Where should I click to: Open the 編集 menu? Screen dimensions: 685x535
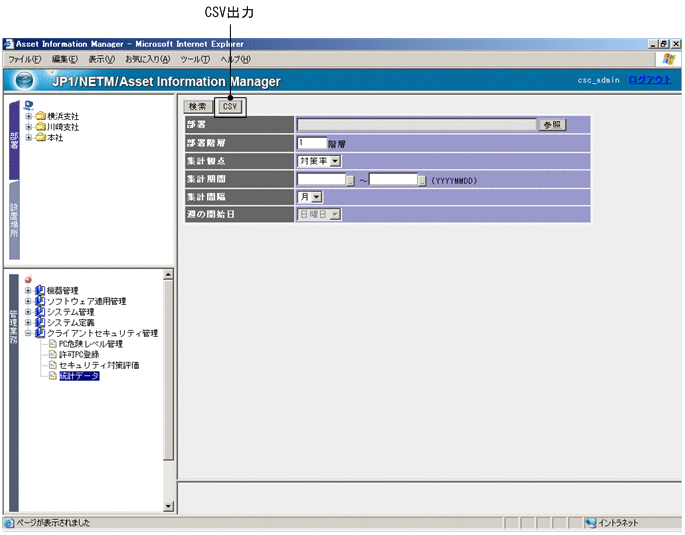click(x=65, y=59)
